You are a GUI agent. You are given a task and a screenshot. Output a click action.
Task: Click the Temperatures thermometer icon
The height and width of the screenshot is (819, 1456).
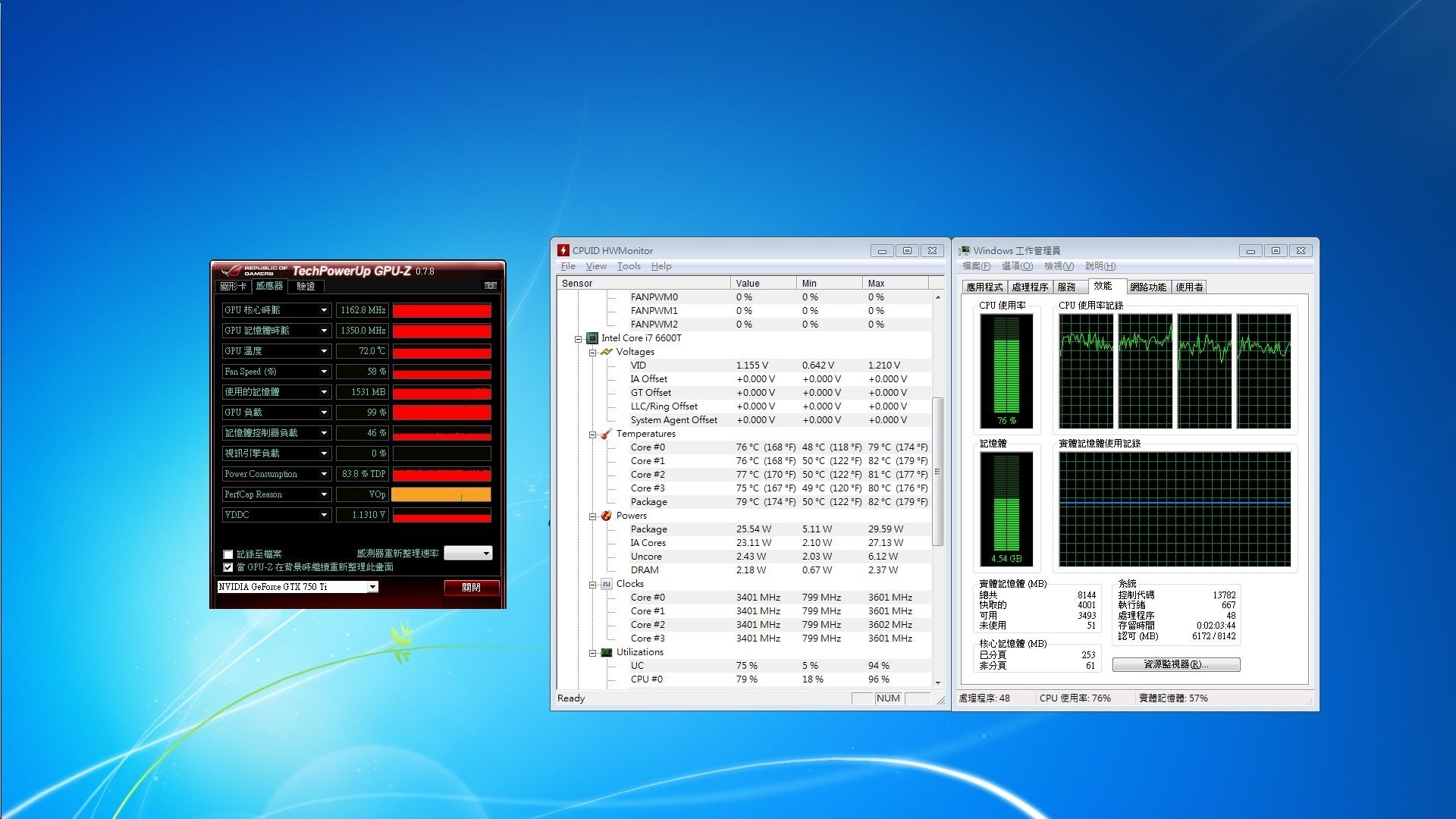(x=607, y=434)
